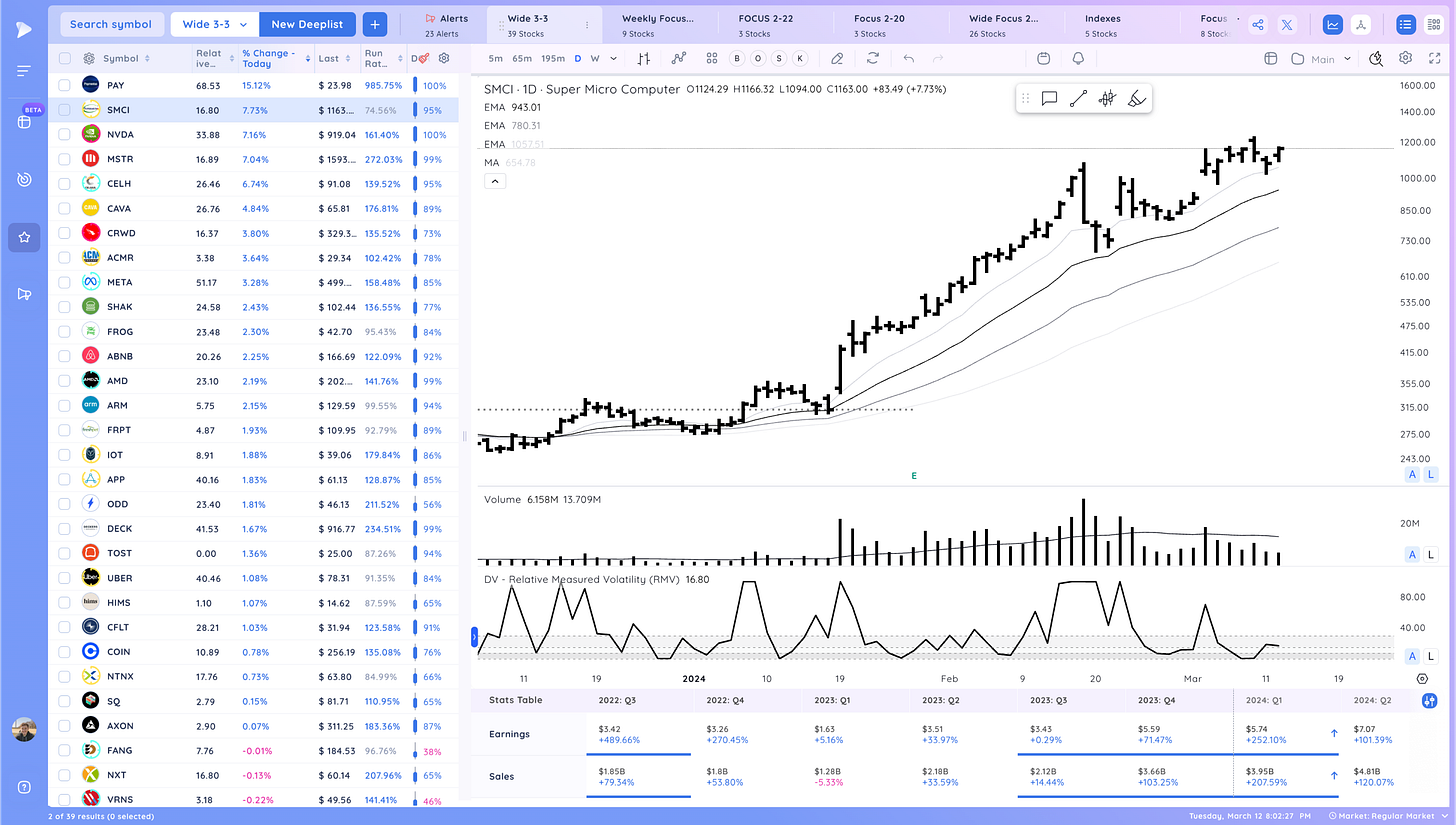This screenshot has width=1456, height=825.
Task: Open the four-square layout grid icon
Action: (x=712, y=59)
